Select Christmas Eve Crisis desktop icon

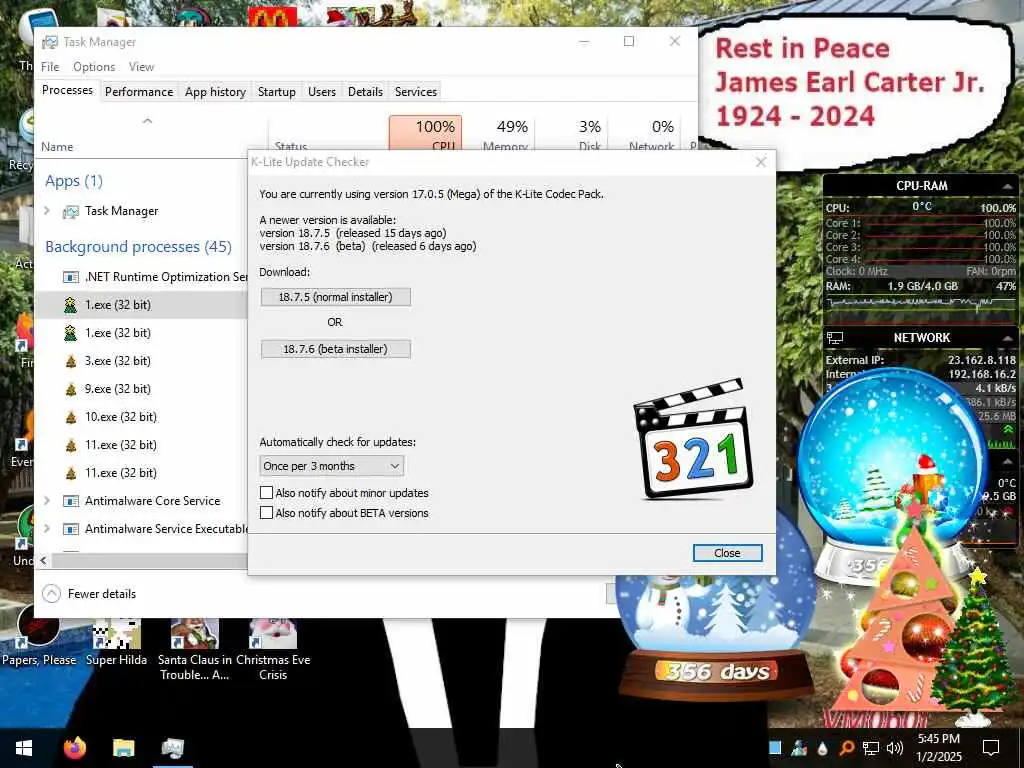tap(273, 650)
